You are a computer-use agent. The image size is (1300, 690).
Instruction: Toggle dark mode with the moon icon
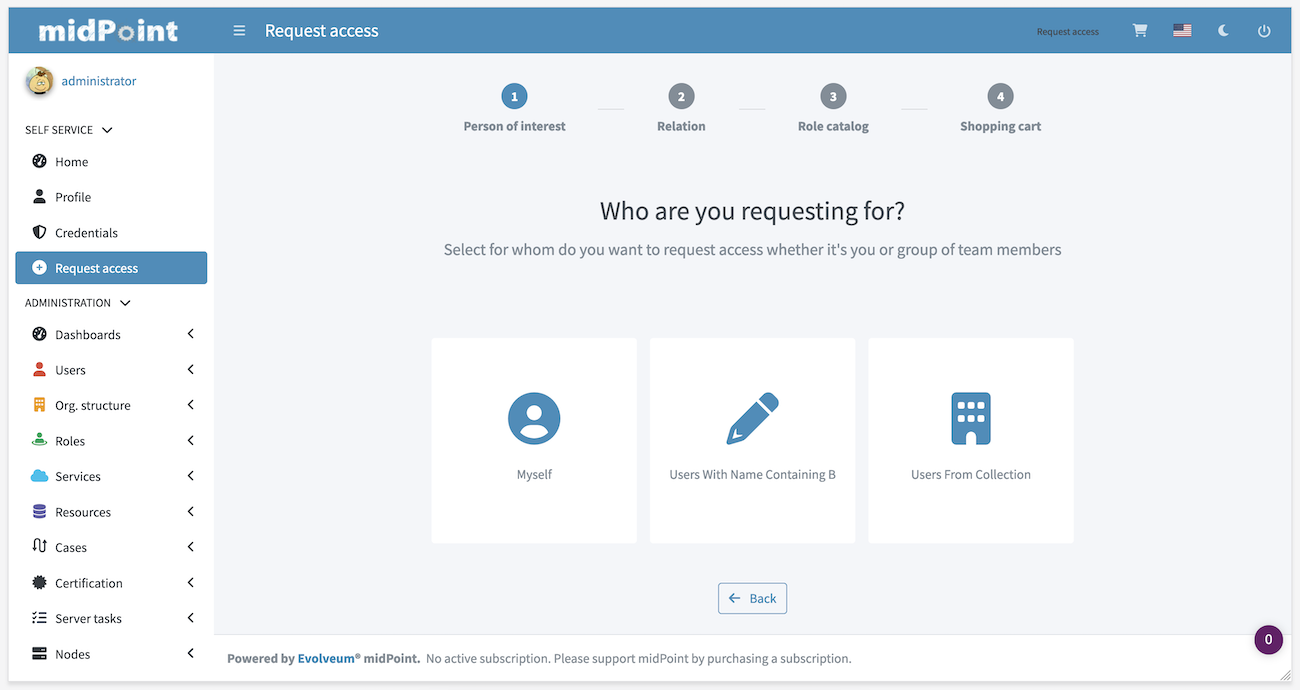tap(1223, 31)
